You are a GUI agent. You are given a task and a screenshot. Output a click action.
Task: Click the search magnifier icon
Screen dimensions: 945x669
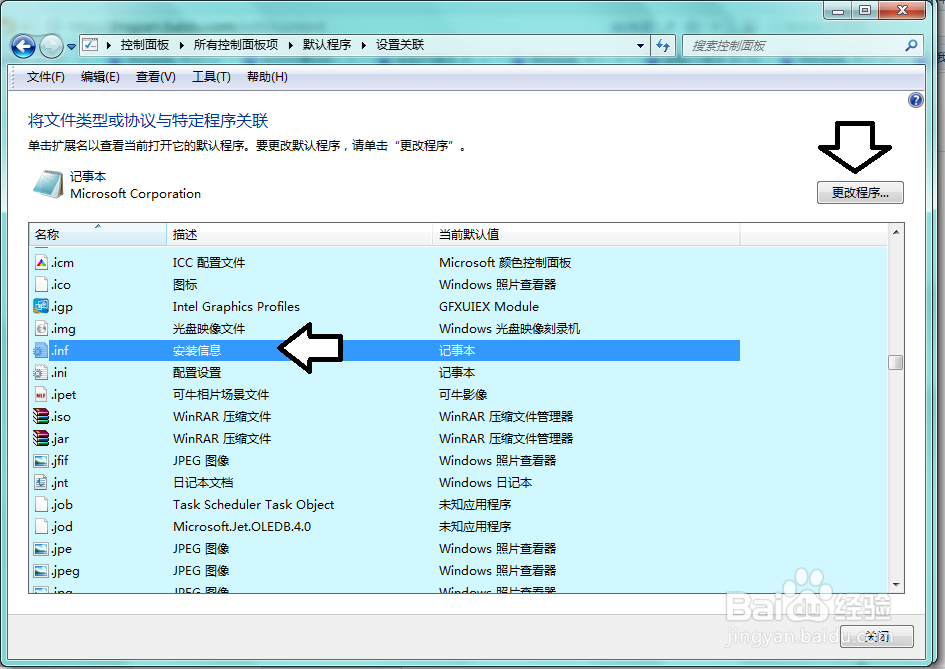click(x=911, y=45)
